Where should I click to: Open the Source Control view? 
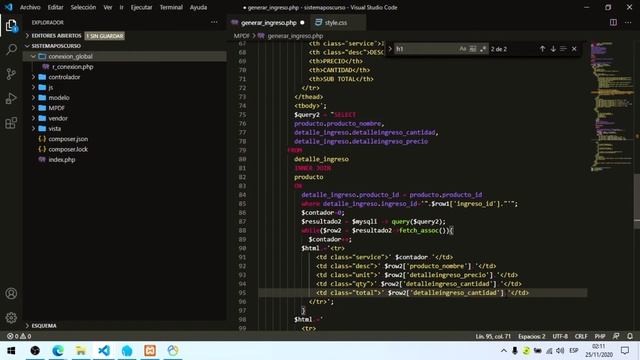click(11, 74)
